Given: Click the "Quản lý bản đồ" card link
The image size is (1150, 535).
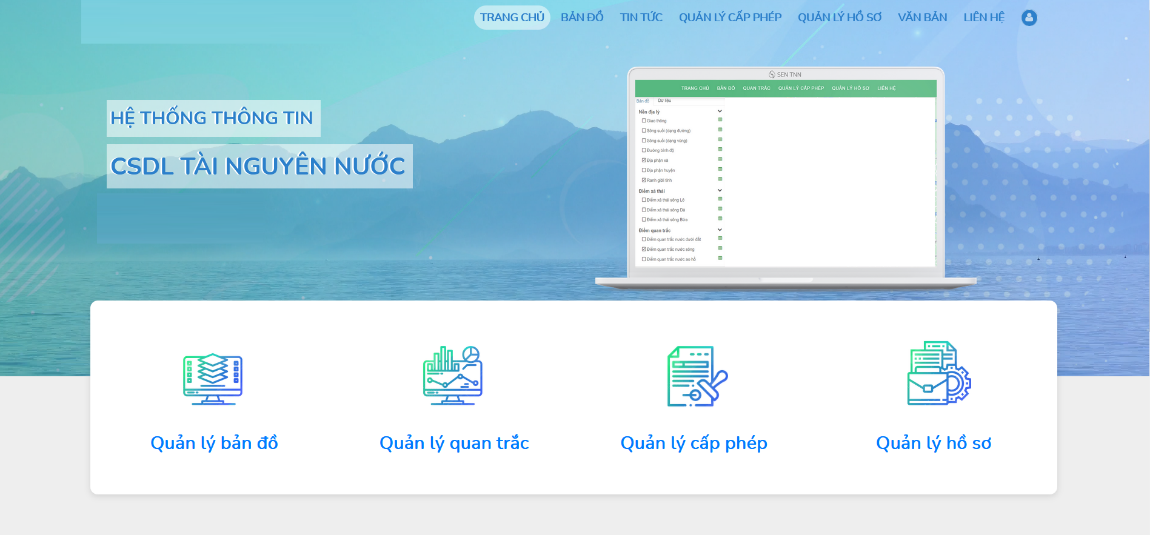Looking at the screenshot, I should (214, 443).
